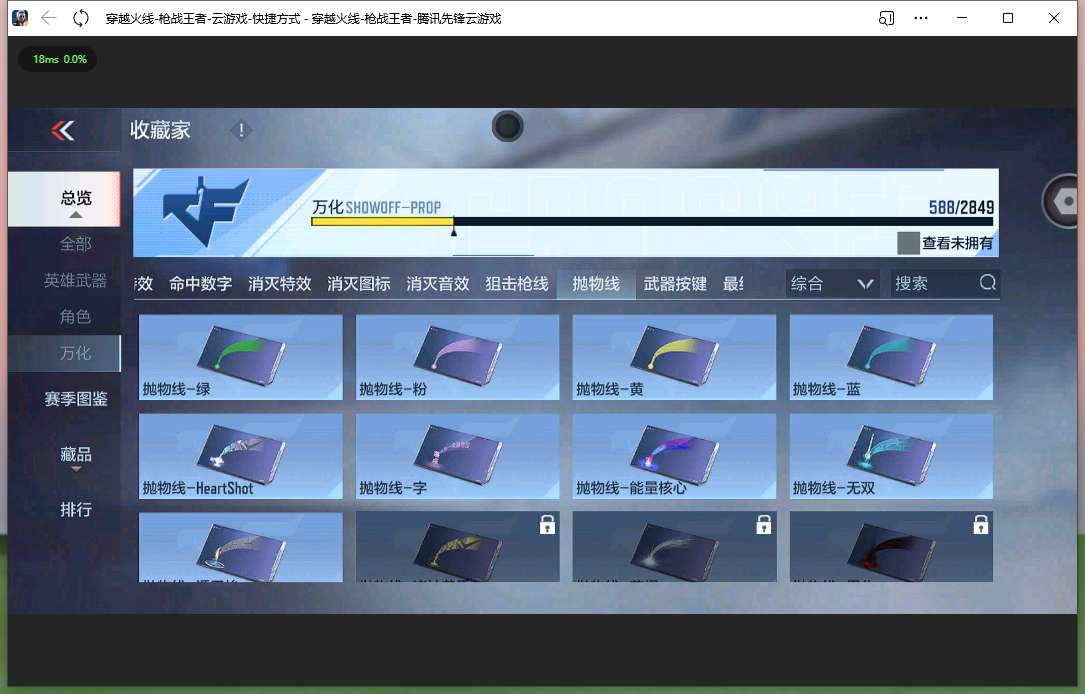The width and height of the screenshot is (1085, 694).
Task: Switch to the 武器按键 tab
Action: click(x=675, y=284)
